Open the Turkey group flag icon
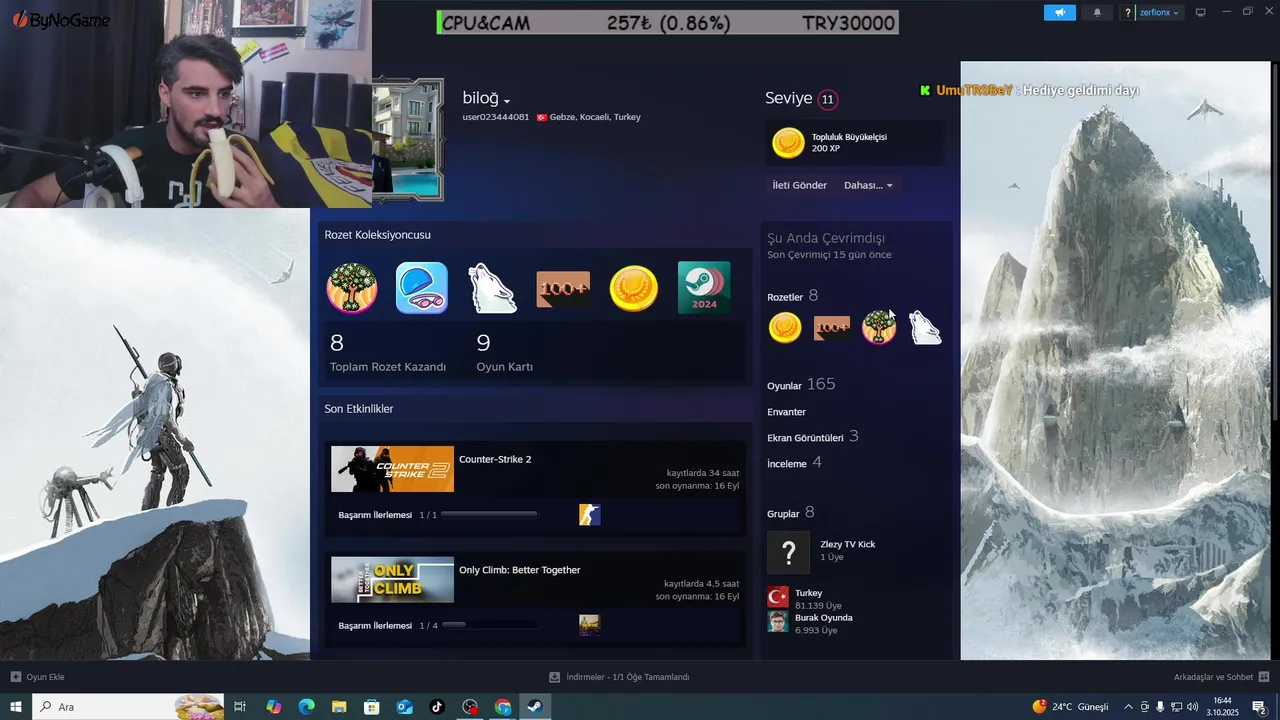This screenshot has width=1280, height=720. click(x=778, y=597)
